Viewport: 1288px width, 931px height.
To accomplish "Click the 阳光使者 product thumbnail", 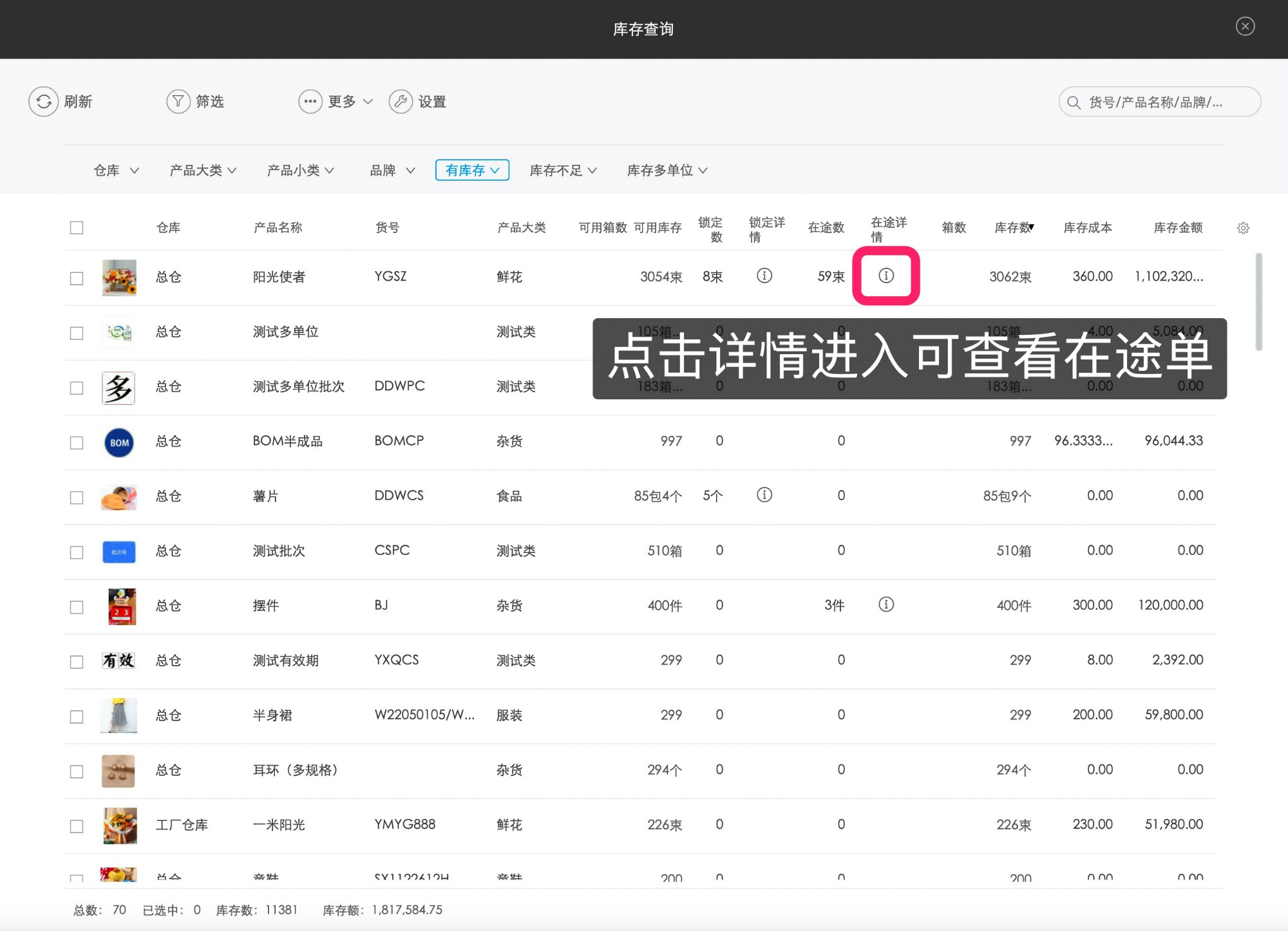I will 119,277.
